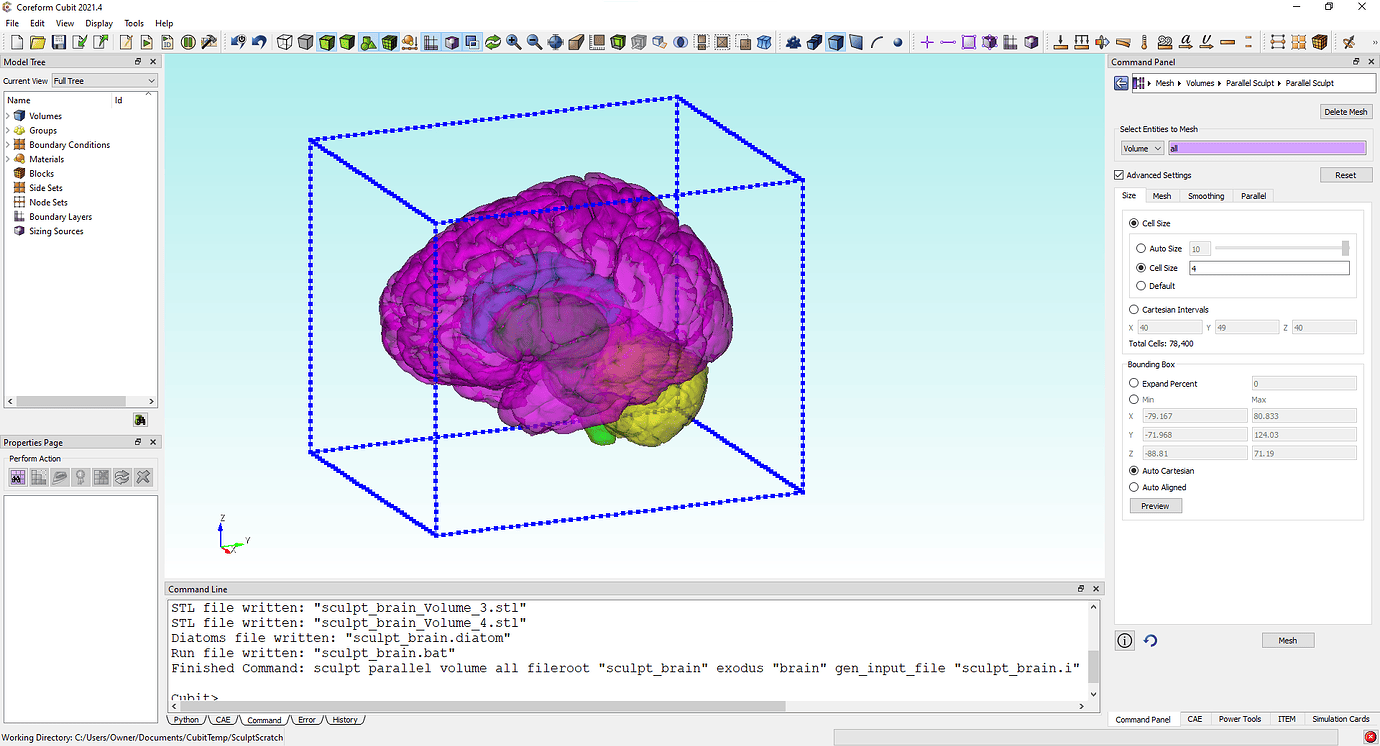This screenshot has height=746, width=1380.
Task: Switch to the Python command tab
Action: tap(186, 720)
